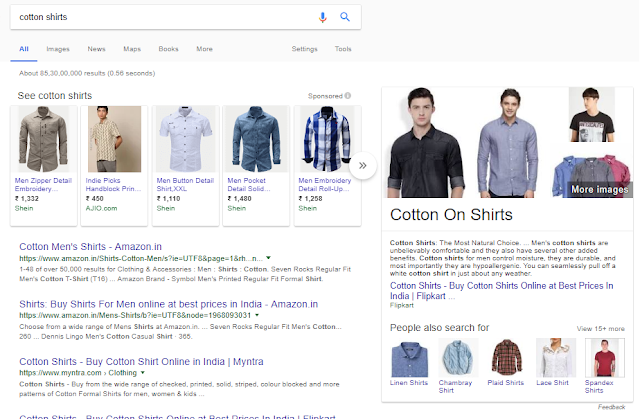The image size is (640, 419).
Task: Click the ₹ 1,332 price
Action: 27,199
